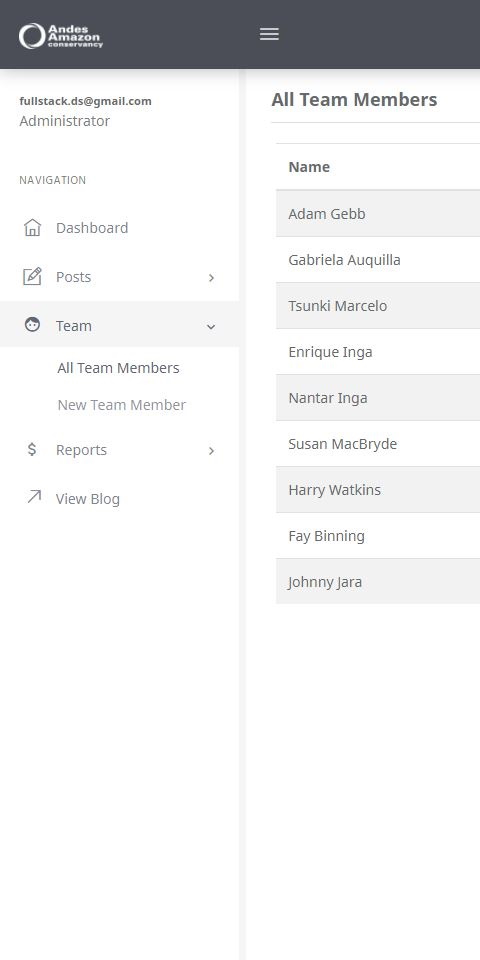Click the Reports dollar sign icon
This screenshot has width=480, height=960.
[32, 449]
